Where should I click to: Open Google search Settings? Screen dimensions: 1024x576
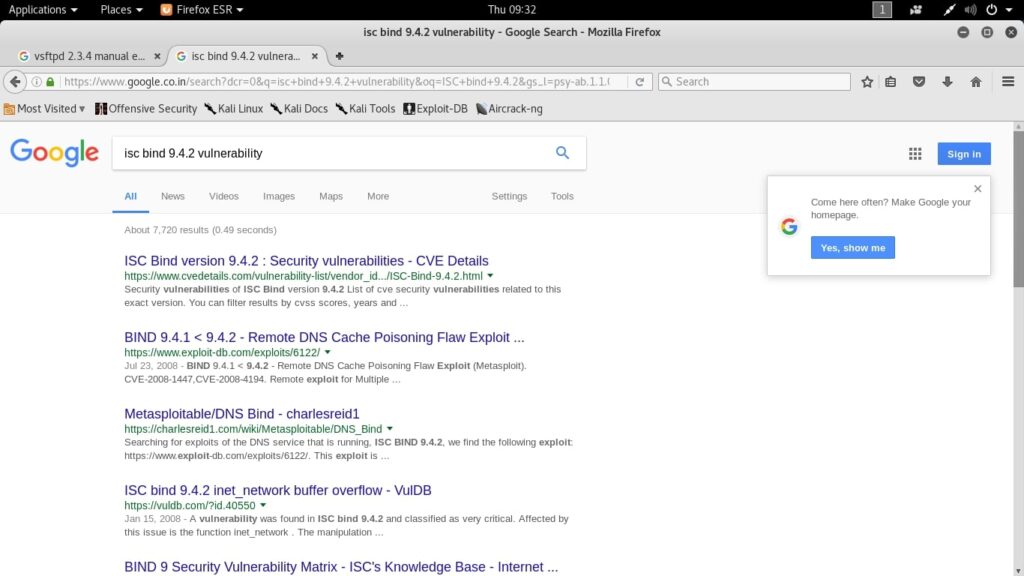pyautogui.click(x=509, y=196)
